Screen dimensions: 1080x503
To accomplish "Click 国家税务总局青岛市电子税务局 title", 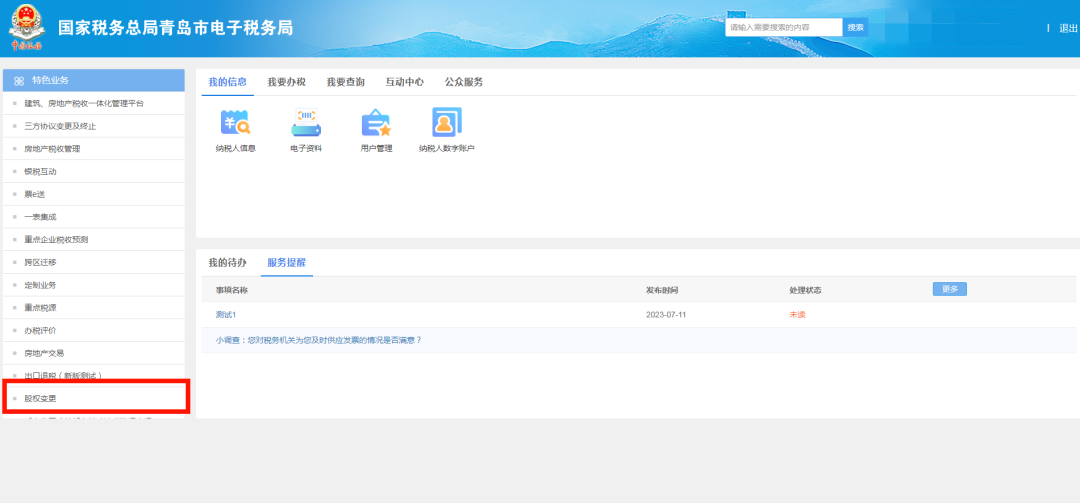I will (x=176, y=28).
